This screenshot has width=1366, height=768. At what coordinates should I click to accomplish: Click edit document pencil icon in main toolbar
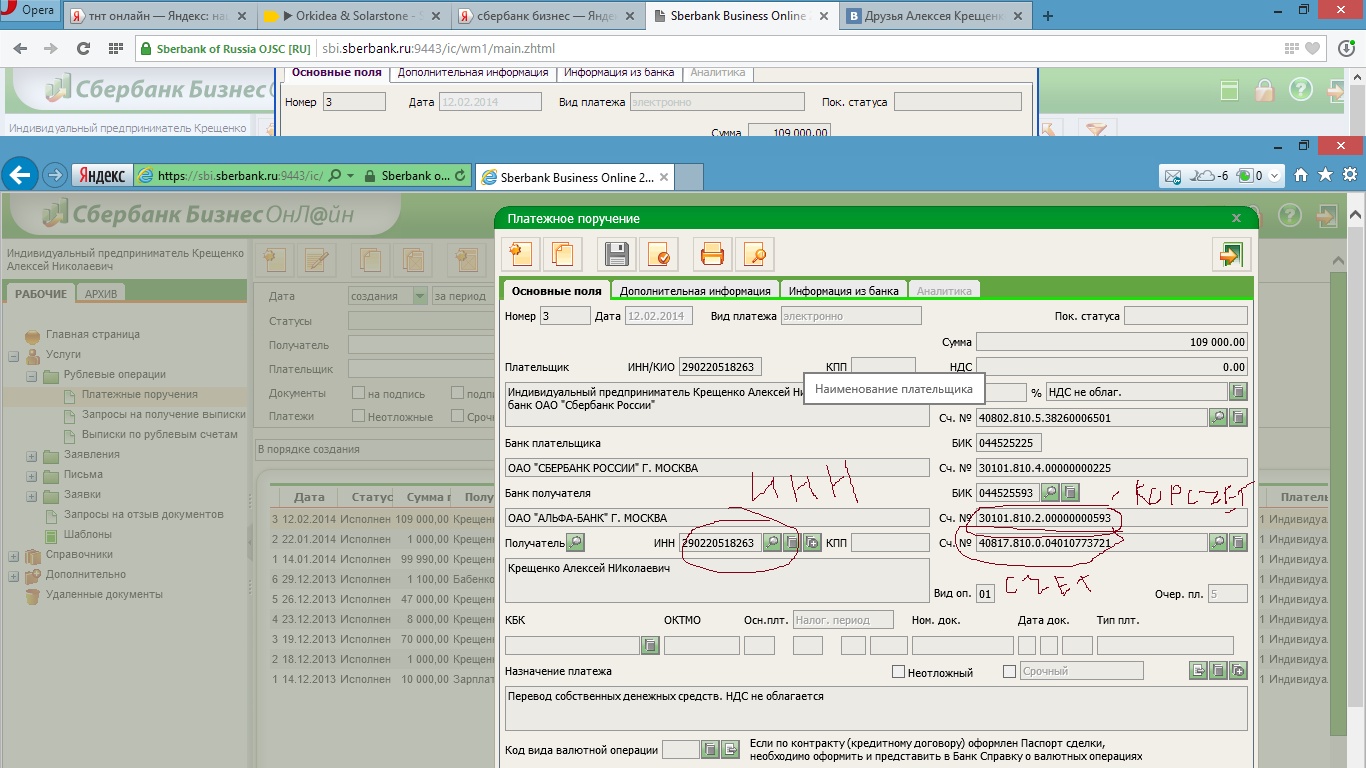(x=317, y=260)
